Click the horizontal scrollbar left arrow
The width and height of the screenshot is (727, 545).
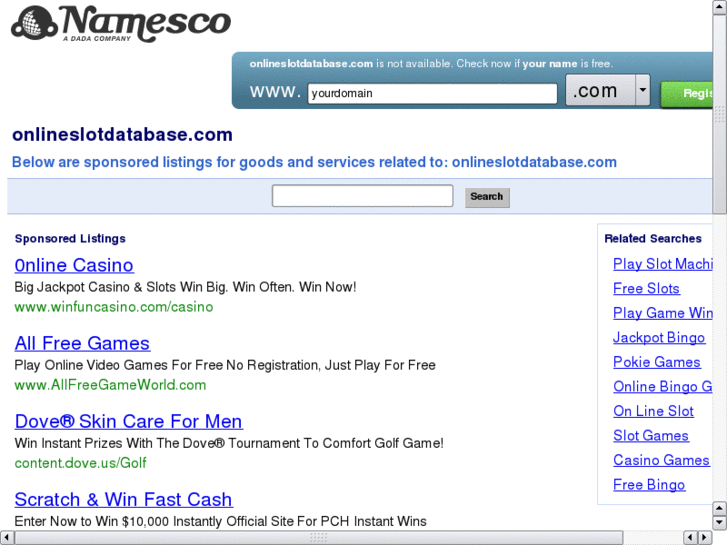[6, 538]
